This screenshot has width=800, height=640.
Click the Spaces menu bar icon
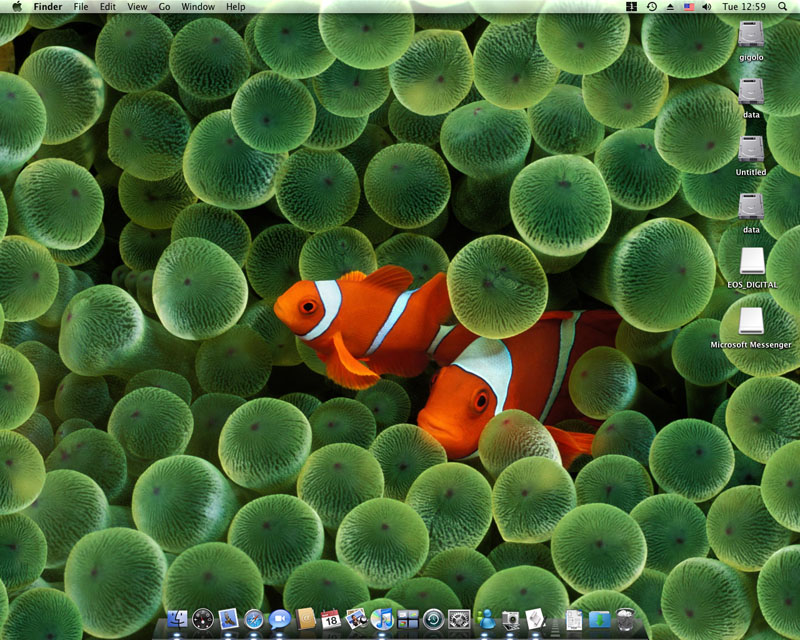pyautogui.click(x=632, y=7)
